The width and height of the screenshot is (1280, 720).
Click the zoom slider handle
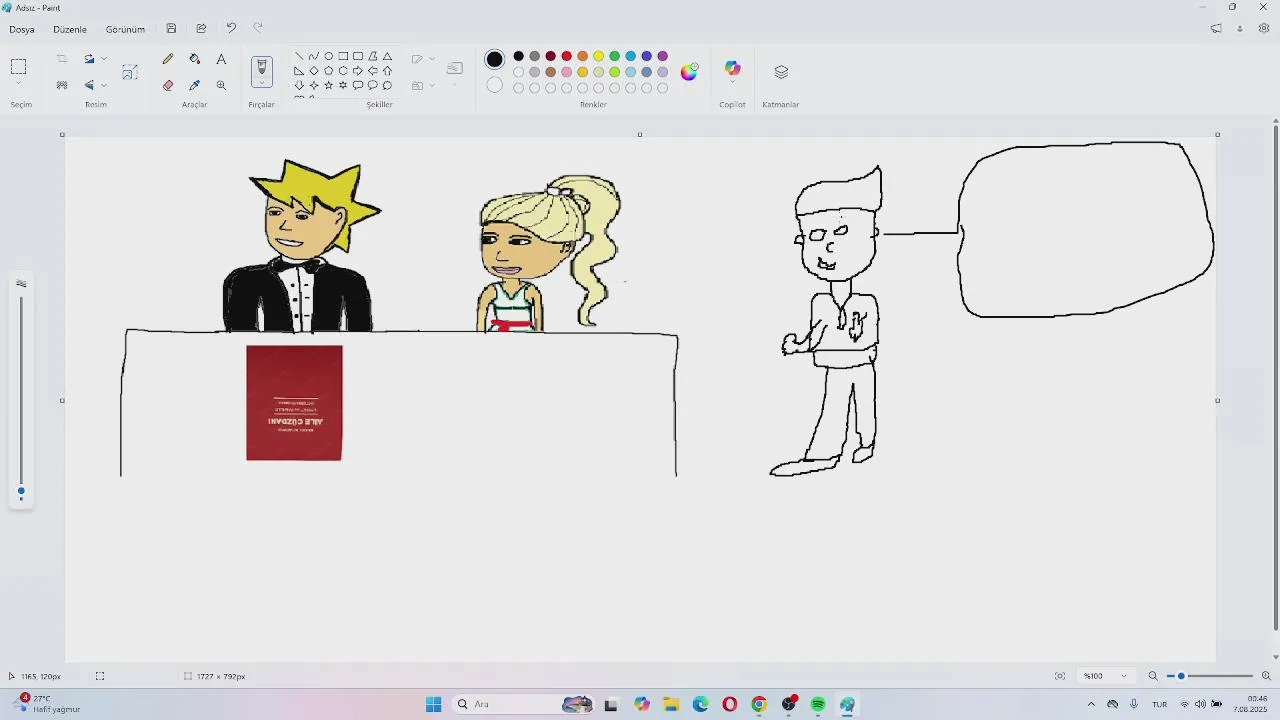click(1181, 676)
